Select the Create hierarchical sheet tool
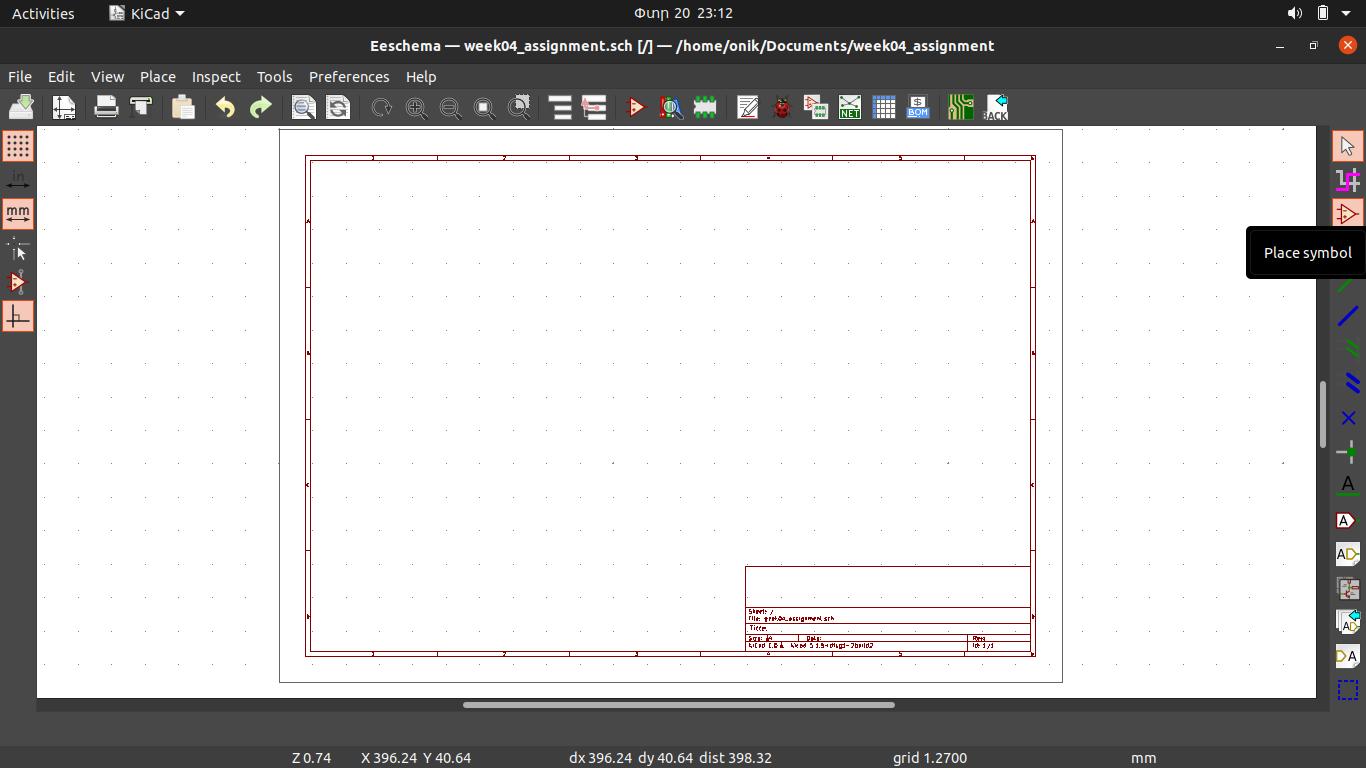The image size is (1366, 768). (1347, 588)
